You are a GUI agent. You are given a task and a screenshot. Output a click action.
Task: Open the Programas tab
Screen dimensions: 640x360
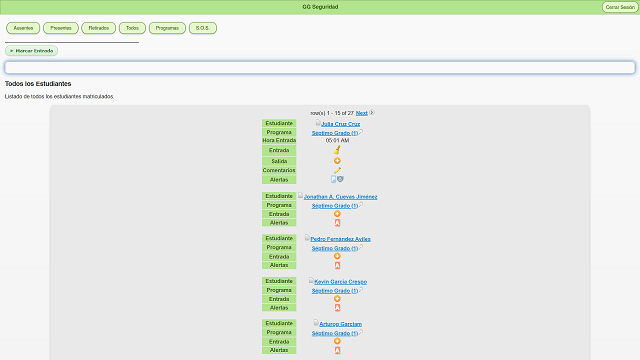point(167,28)
